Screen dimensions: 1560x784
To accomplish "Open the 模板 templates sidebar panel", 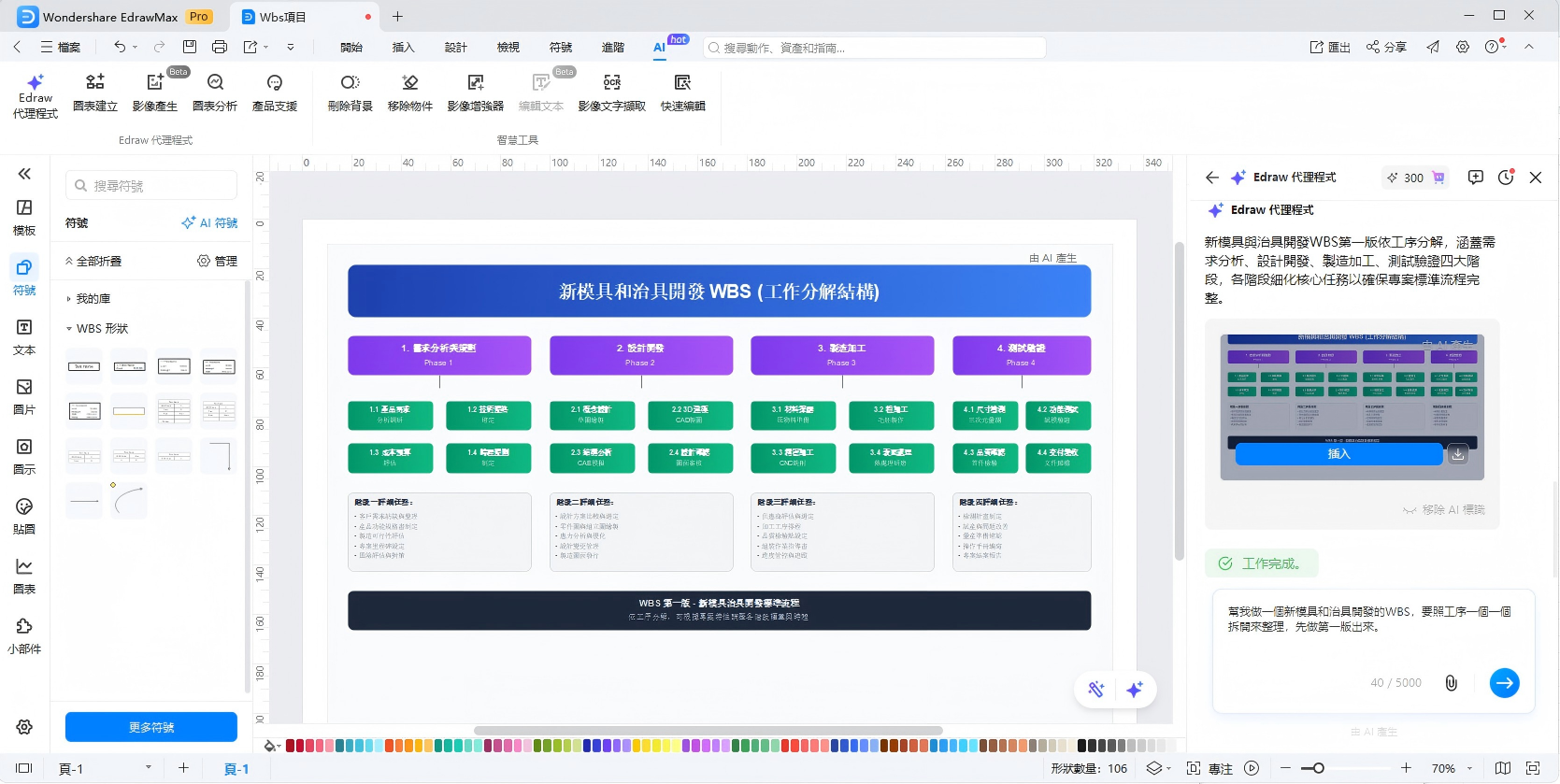I will 24,217.
